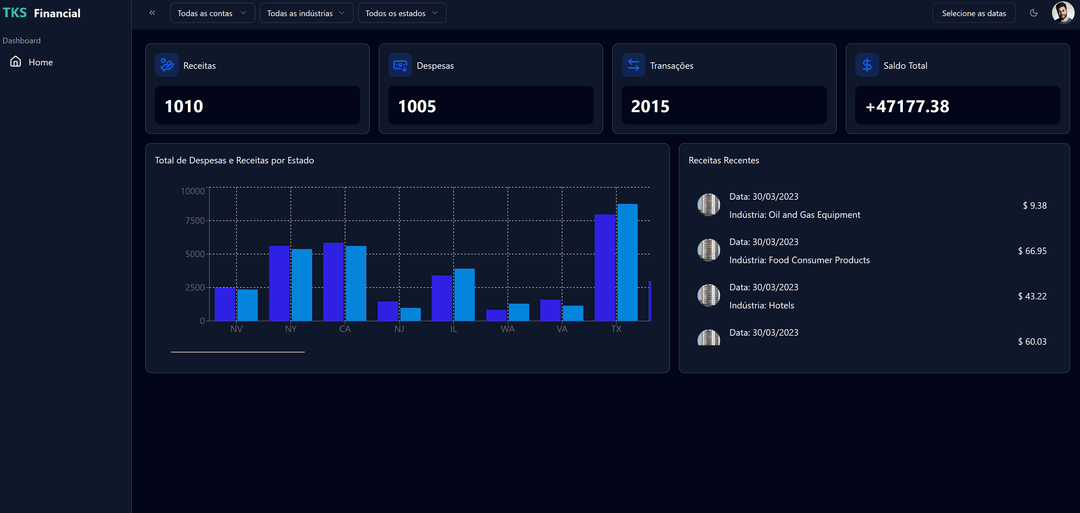Open the Todos os estados filter
Viewport: 1080px width, 513px height.
click(402, 13)
